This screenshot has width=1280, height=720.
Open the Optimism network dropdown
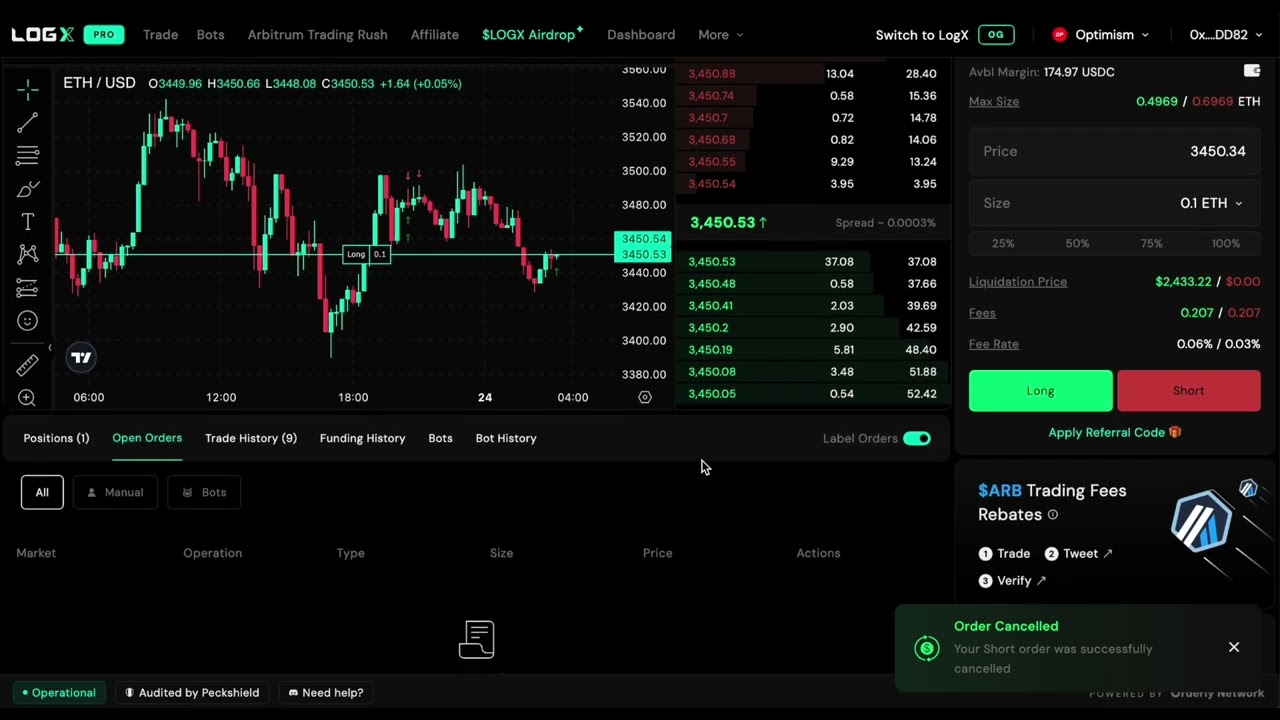tap(1103, 35)
